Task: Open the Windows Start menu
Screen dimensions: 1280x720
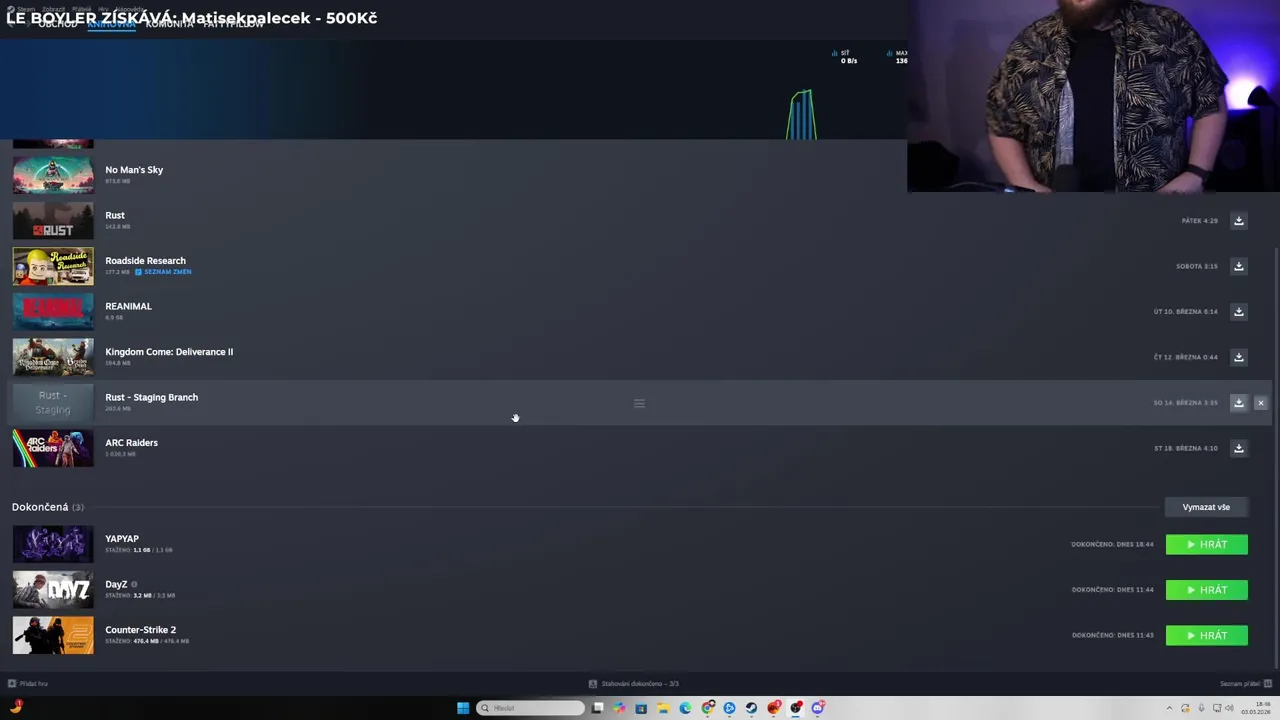Action: coord(463,708)
